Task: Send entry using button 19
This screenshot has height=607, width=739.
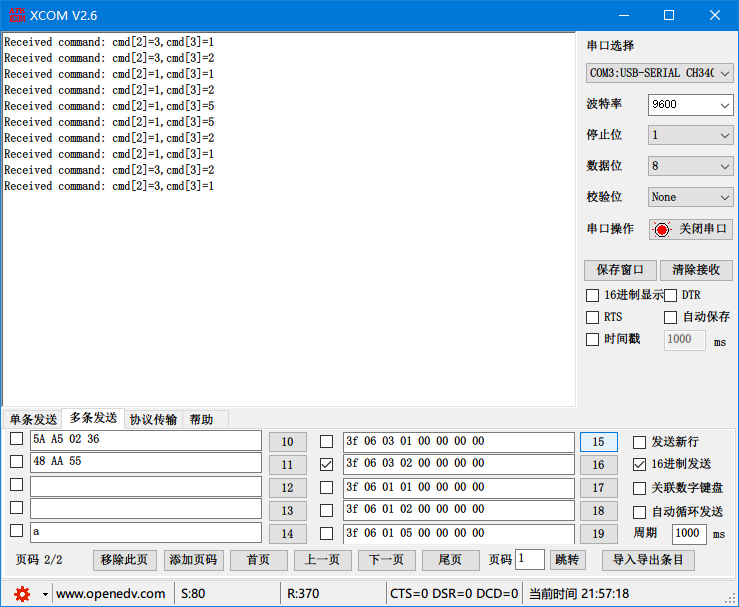Action: 599,534
